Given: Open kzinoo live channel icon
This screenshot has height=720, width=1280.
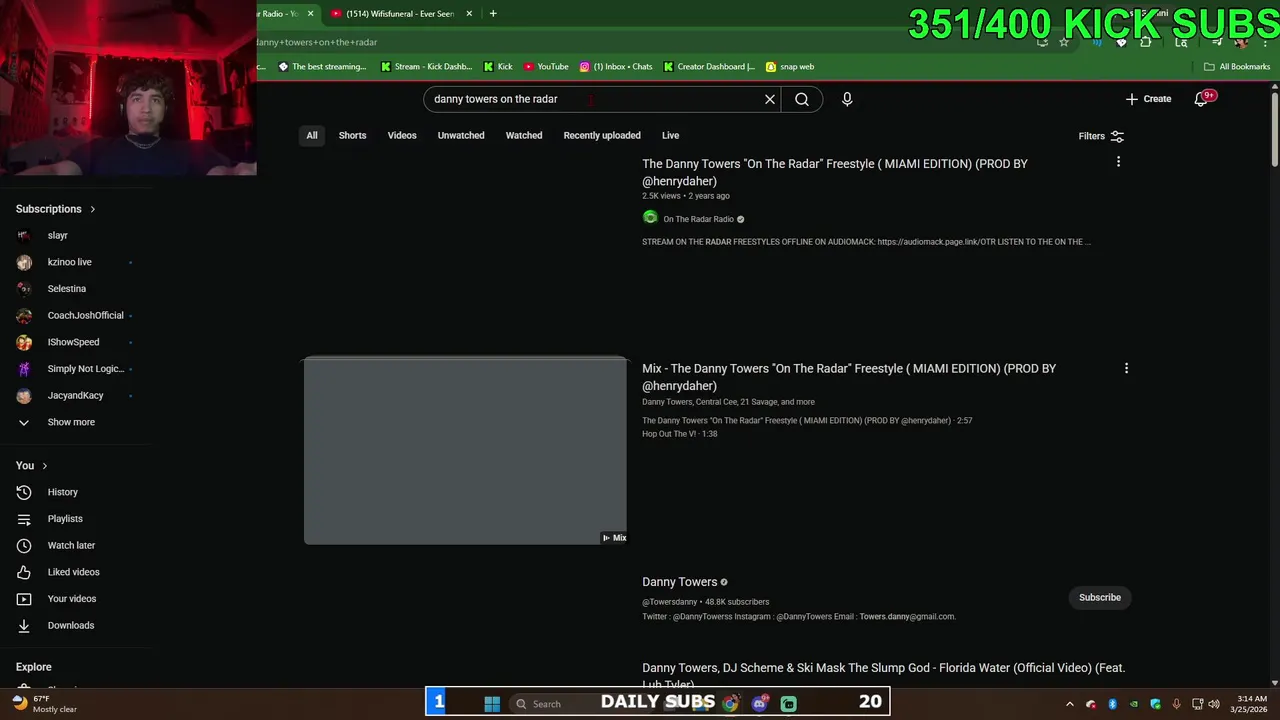Looking at the screenshot, I should click(24, 262).
